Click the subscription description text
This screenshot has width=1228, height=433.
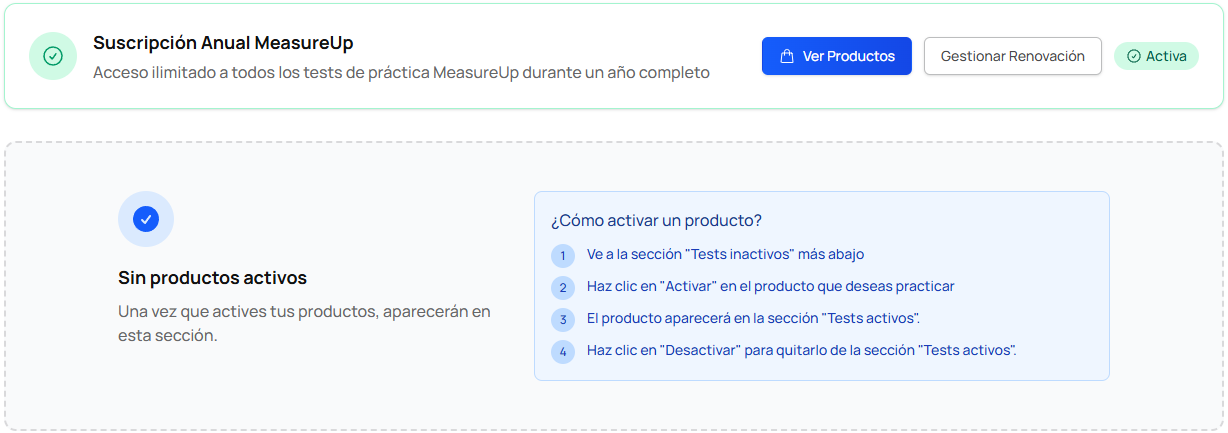[401, 73]
